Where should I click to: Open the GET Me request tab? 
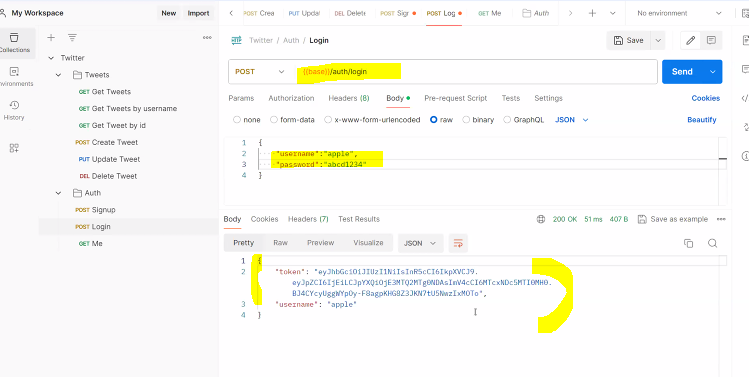tap(490, 13)
